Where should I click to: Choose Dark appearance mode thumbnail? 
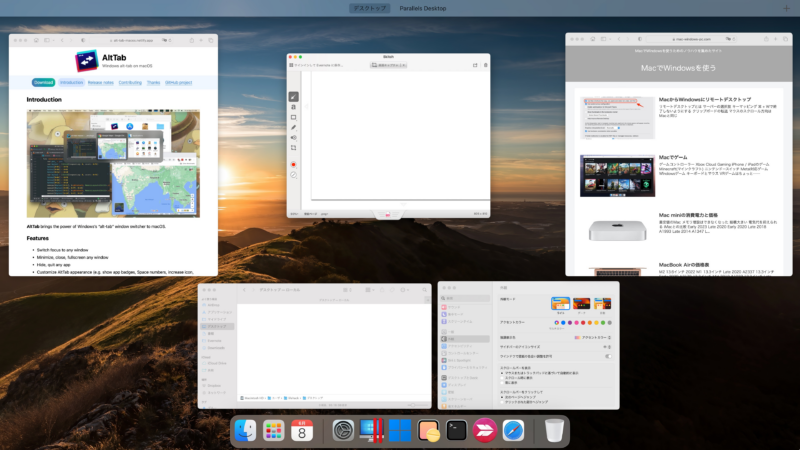click(x=581, y=303)
